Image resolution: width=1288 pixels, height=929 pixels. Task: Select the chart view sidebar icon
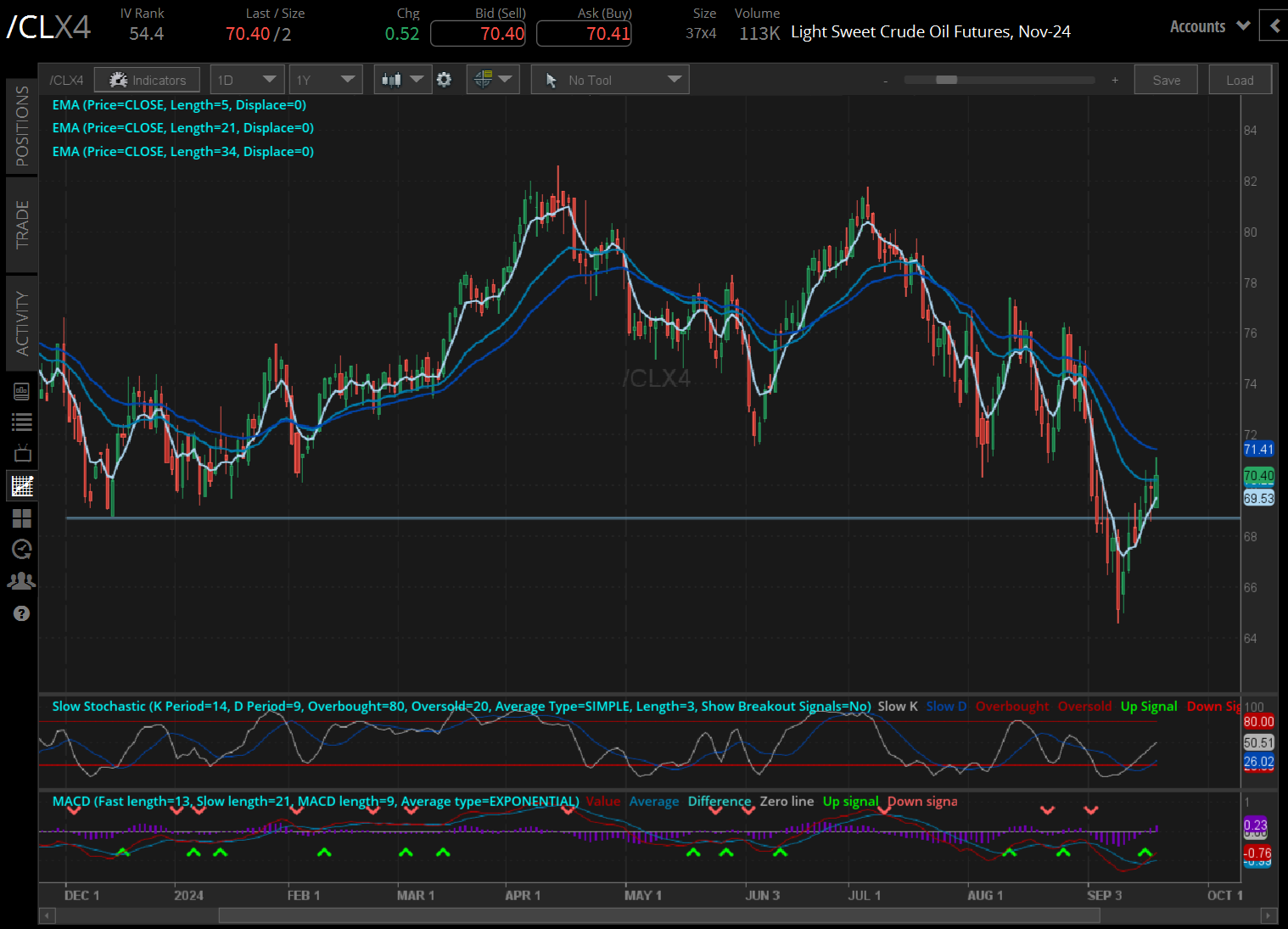coord(22,486)
